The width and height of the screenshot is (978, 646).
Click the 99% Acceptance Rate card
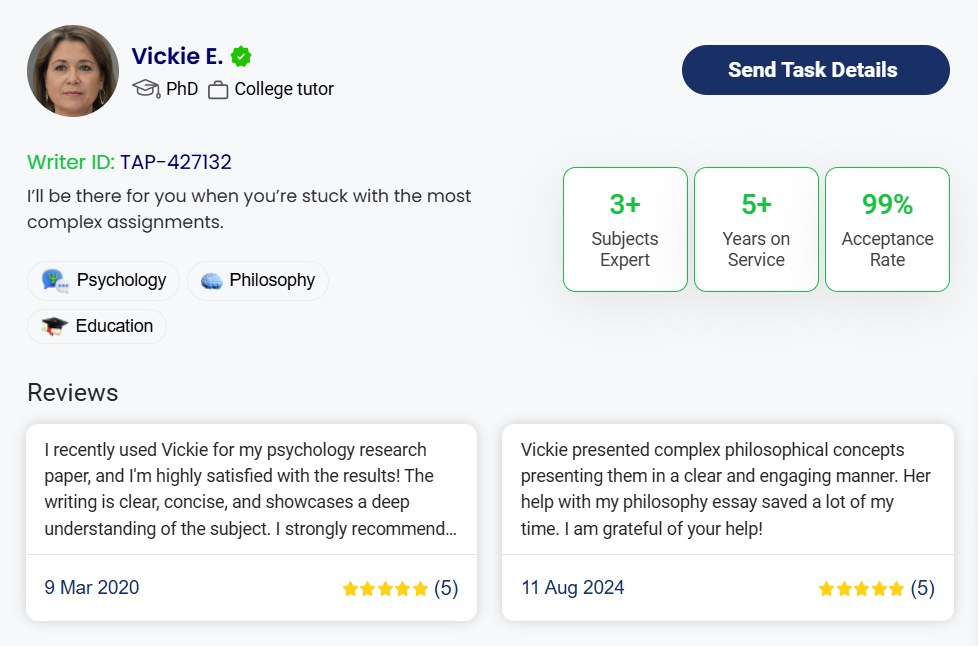[x=887, y=230]
